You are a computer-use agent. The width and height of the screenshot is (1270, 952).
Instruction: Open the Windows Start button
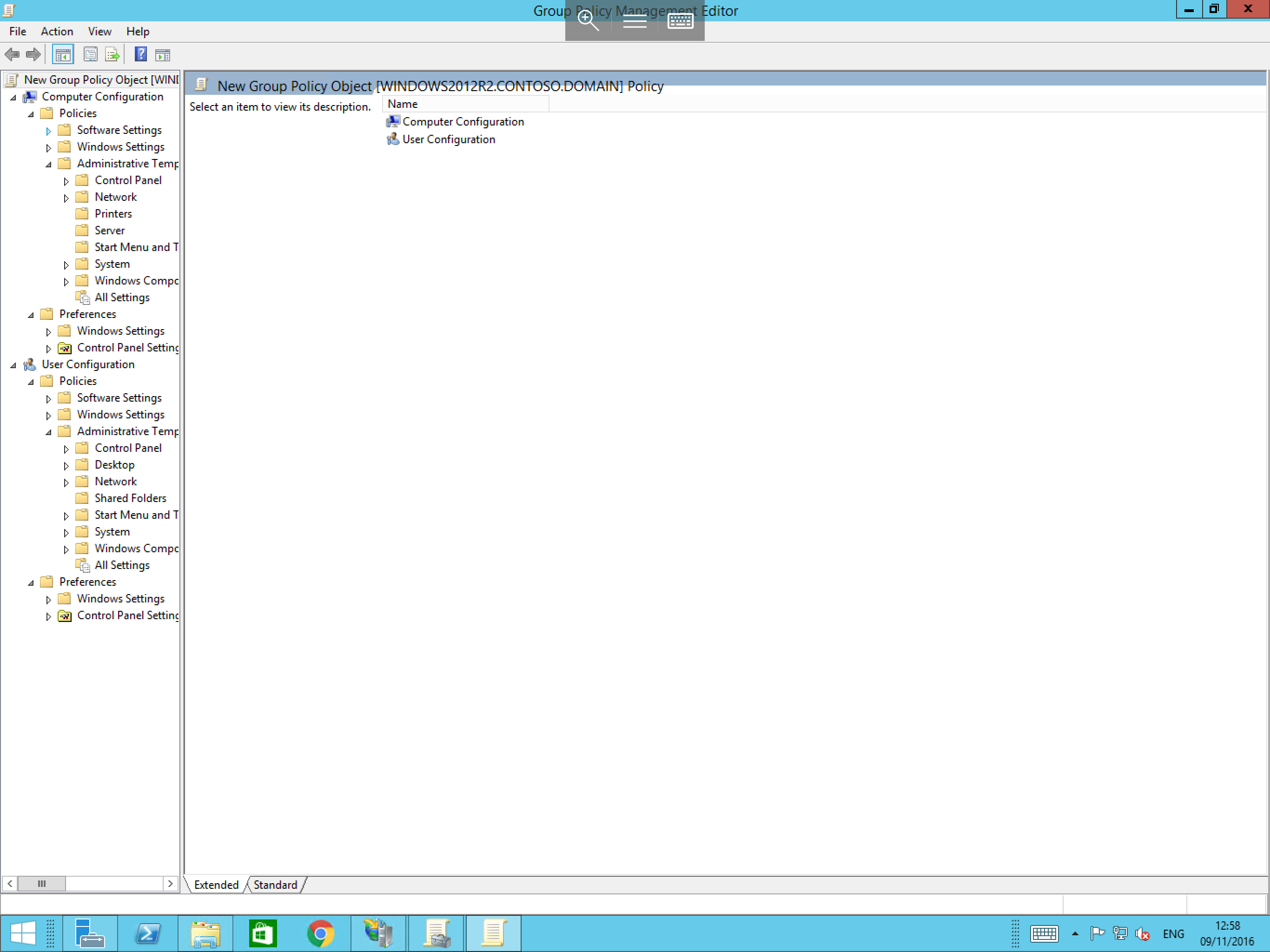pyautogui.click(x=23, y=933)
